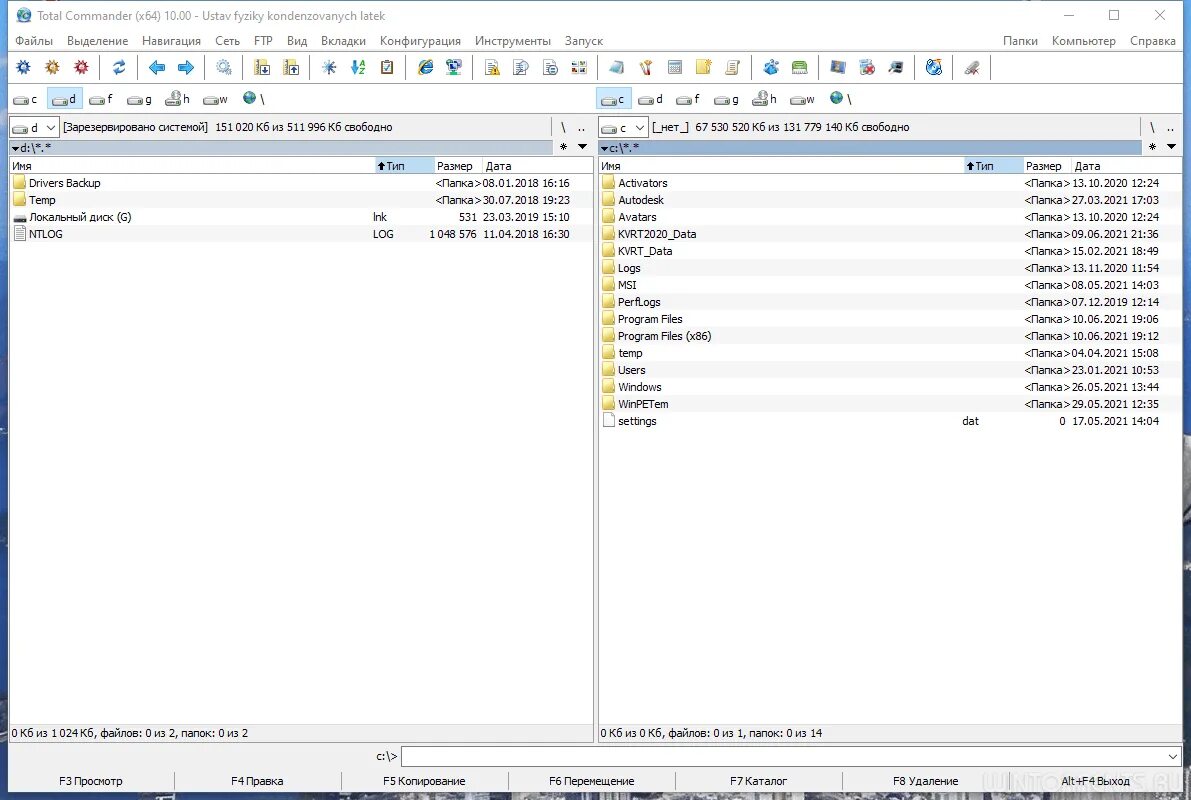Sort right panel by Тип column

point(994,166)
